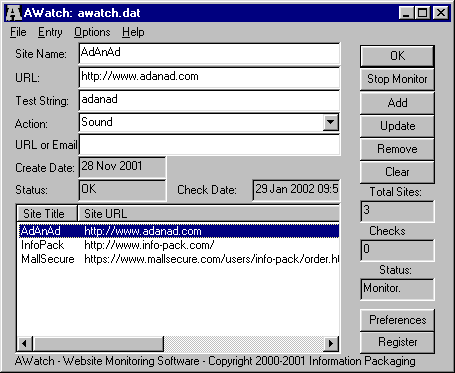Remove the selected site entry

click(x=397, y=149)
